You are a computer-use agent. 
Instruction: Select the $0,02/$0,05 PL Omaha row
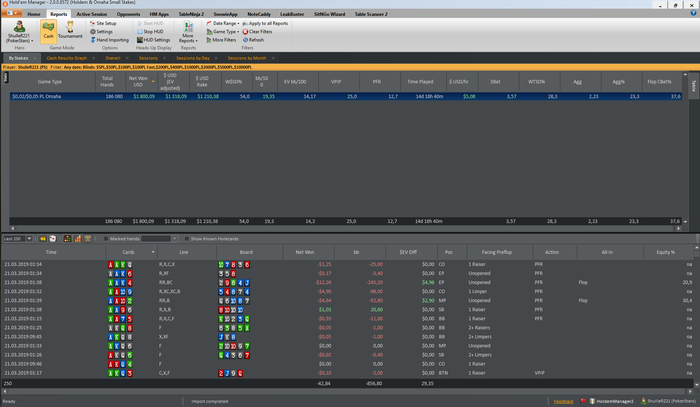click(346, 96)
